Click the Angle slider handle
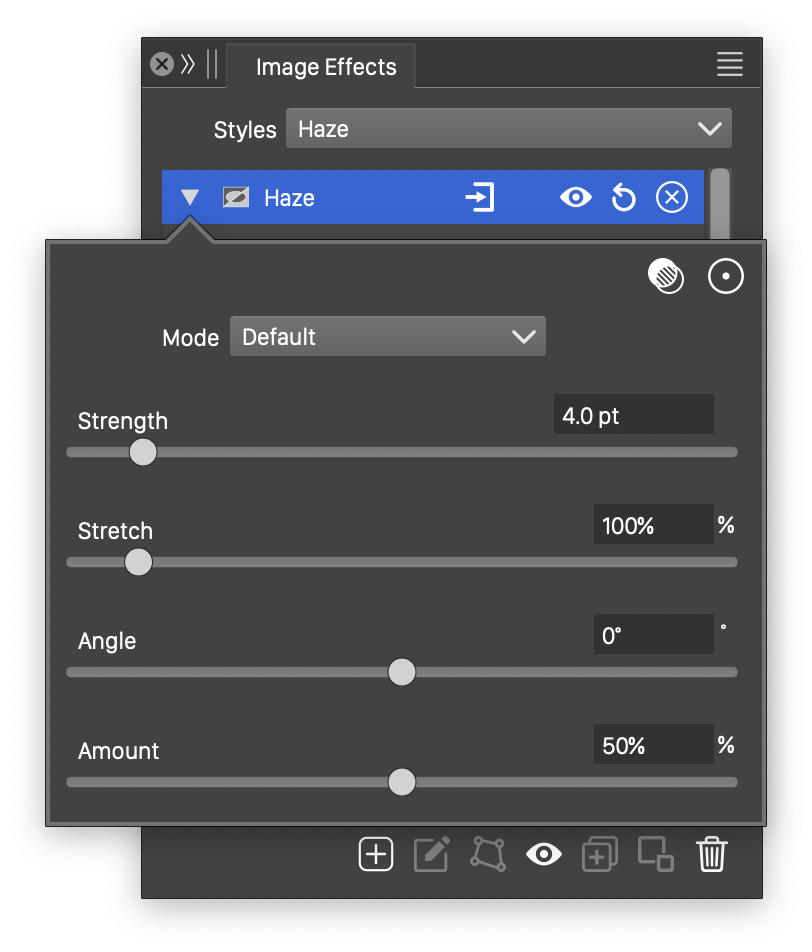The width and height of the screenshot is (812, 952). click(401, 672)
